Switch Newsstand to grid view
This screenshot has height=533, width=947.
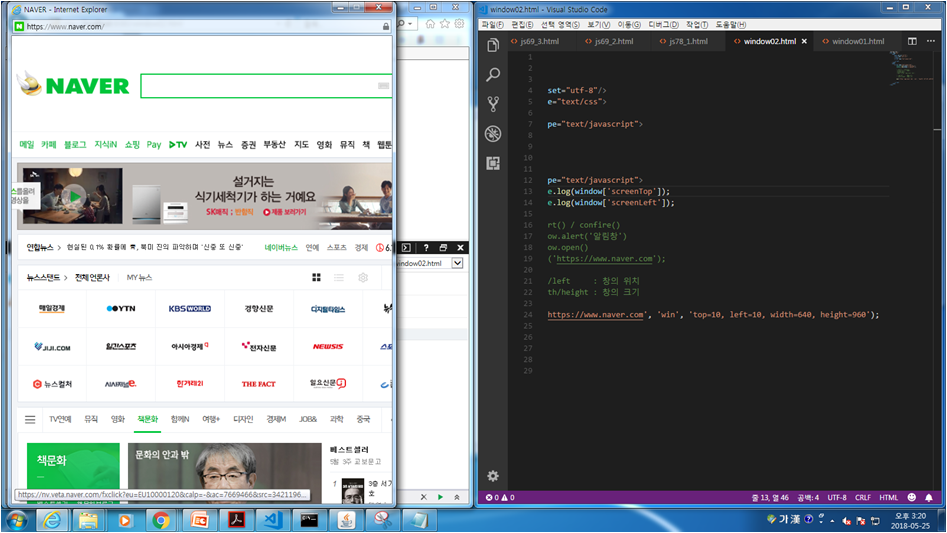[316, 277]
